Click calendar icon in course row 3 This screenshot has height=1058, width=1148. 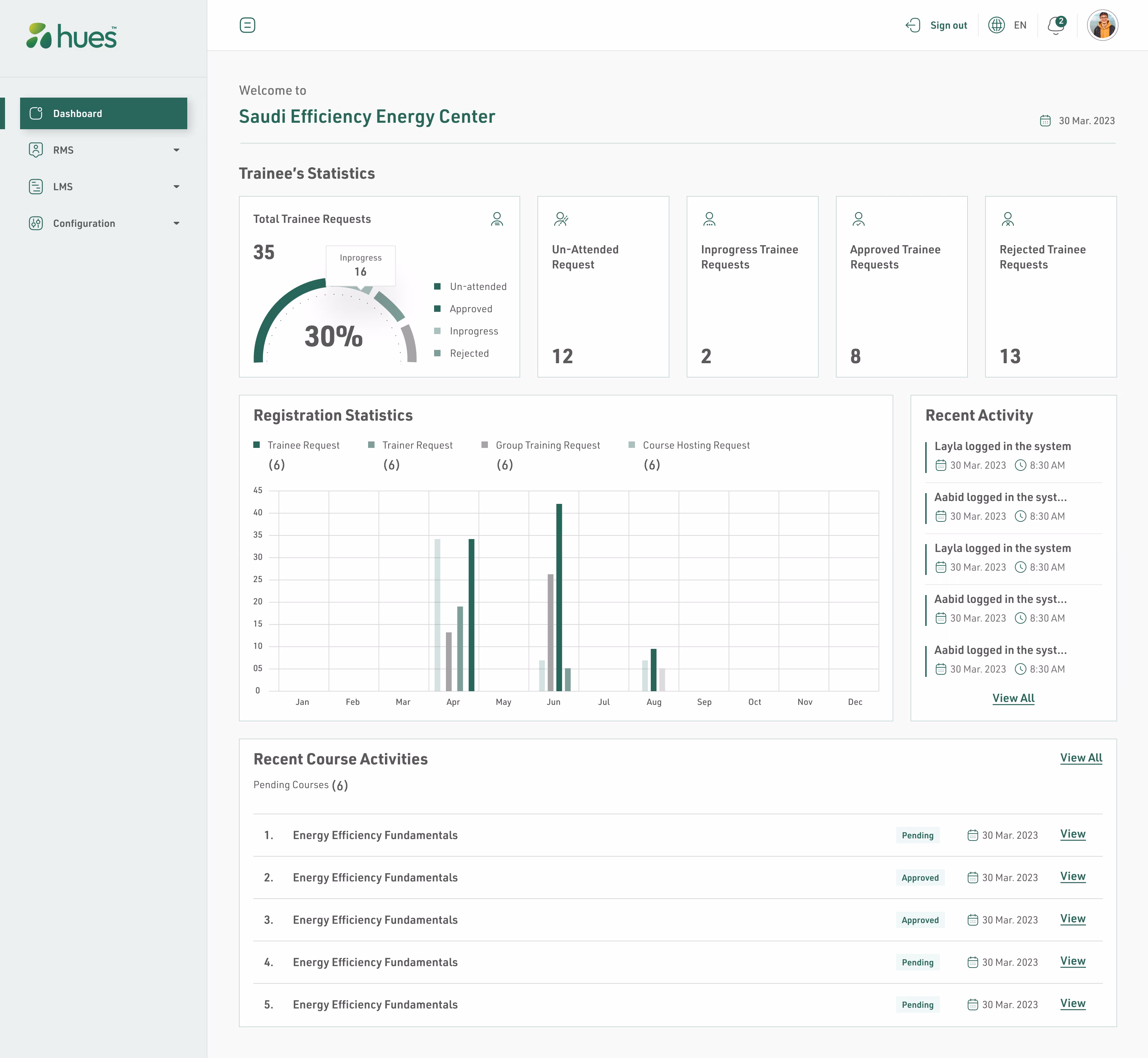(x=973, y=920)
